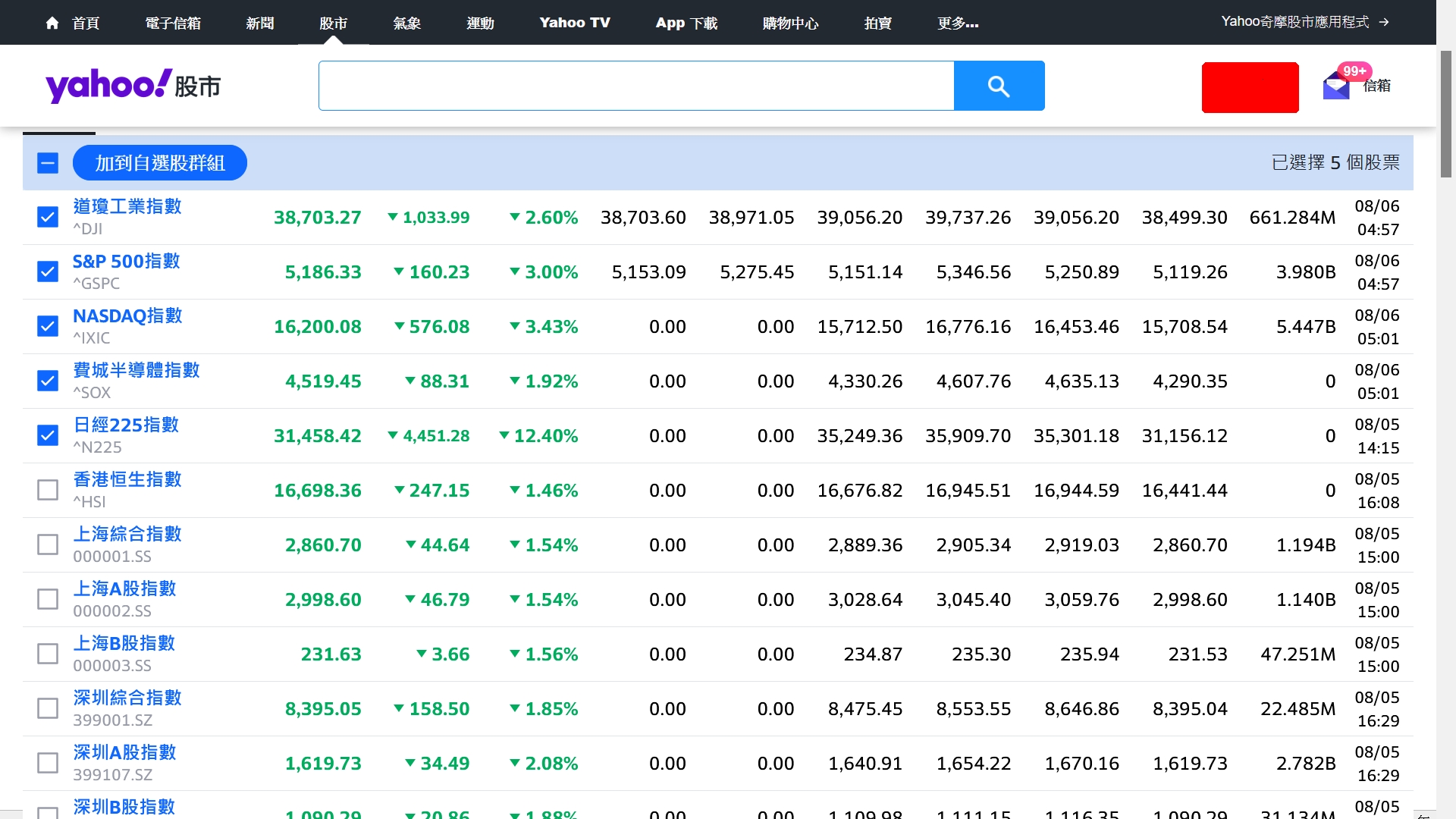Expand the 更多... menu
Screen dimensions: 1456x819
click(958, 23)
